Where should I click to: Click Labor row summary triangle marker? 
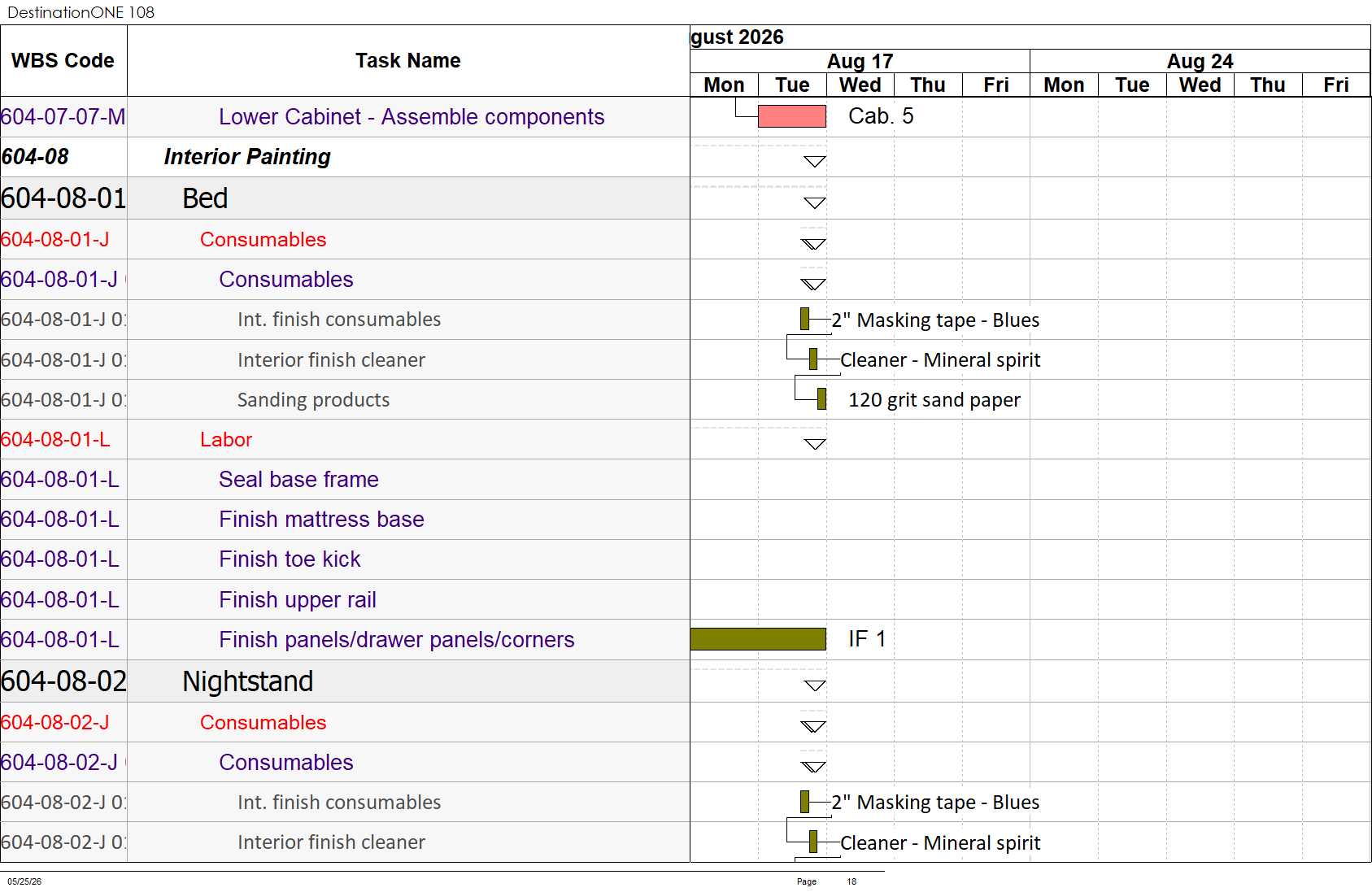pyautogui.click(x=814, y=444)
